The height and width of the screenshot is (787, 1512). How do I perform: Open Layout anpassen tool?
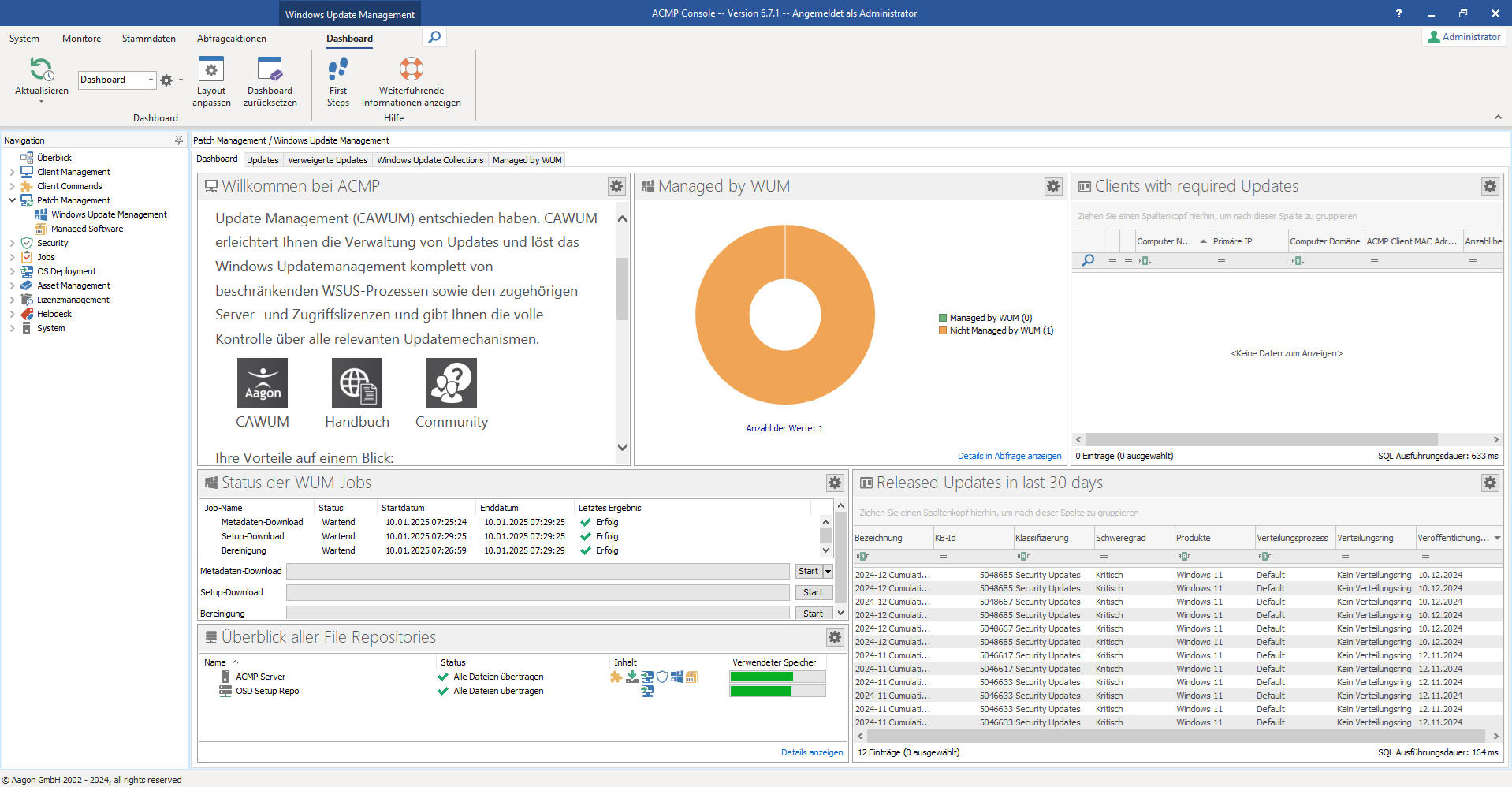coord(211,69)
